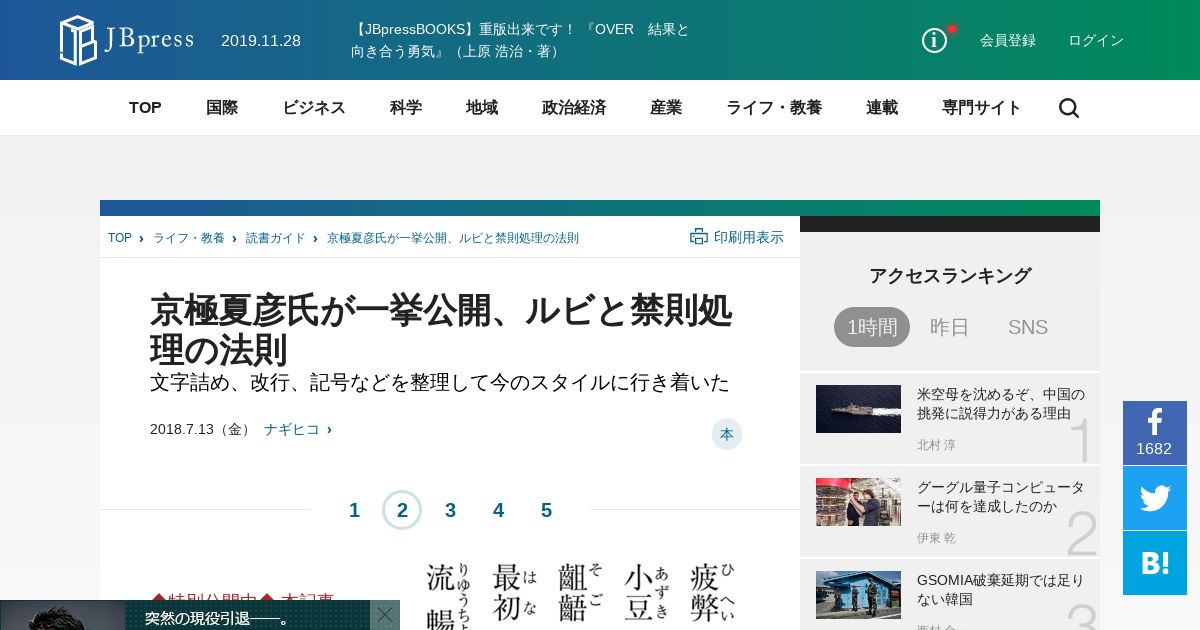Open the information notification icon
The image size is (1200, 630).
pos(934,40)
